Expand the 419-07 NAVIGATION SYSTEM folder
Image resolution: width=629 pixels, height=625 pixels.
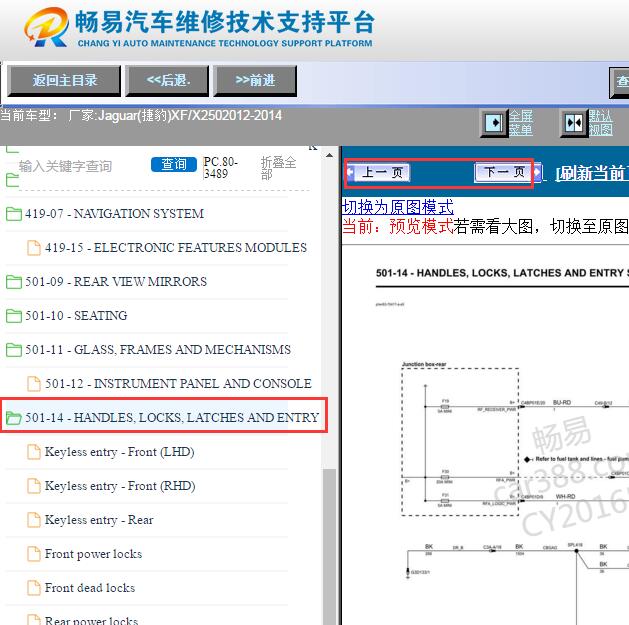point(114,213)
